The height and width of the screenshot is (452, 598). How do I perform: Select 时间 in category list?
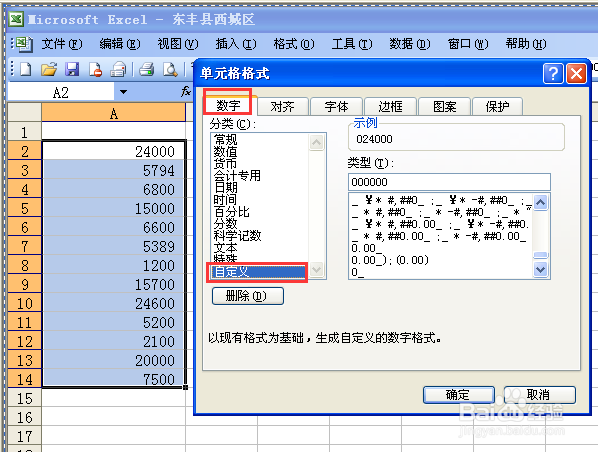(225, 199)
